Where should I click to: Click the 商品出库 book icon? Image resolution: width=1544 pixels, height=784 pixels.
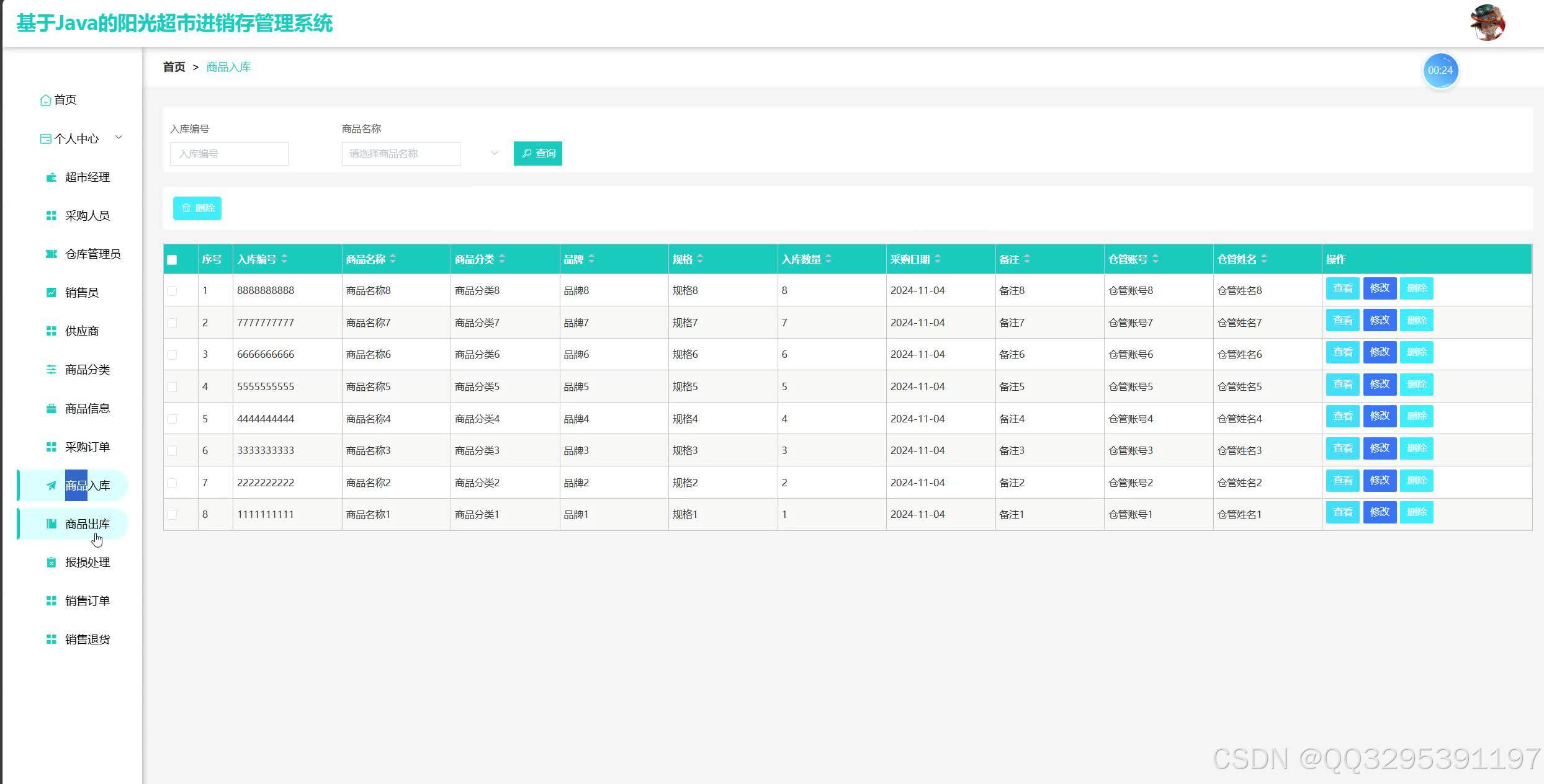click(52, 524)
